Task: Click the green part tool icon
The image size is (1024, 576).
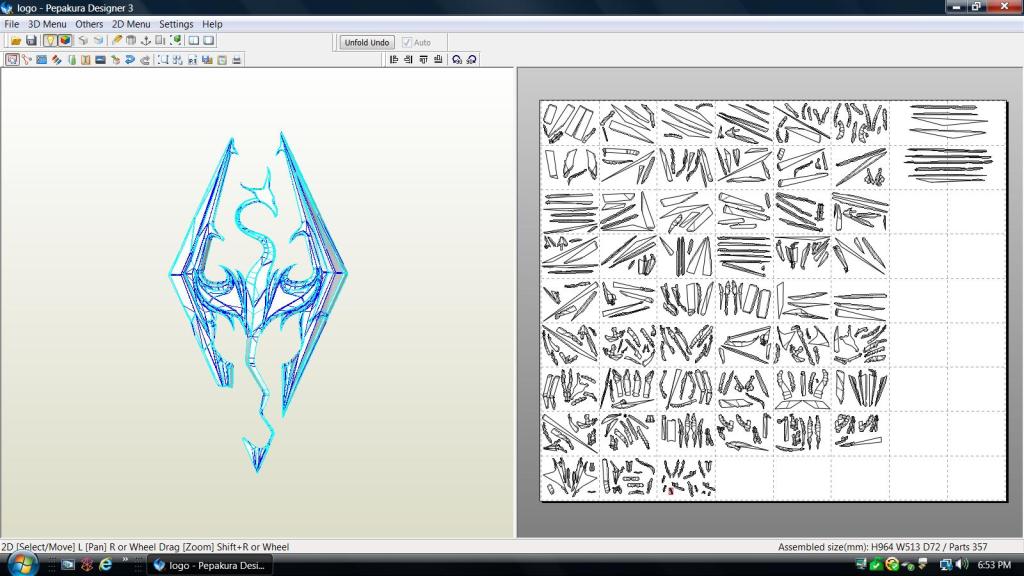Action: pyautogui.click(x=71, y=59)
